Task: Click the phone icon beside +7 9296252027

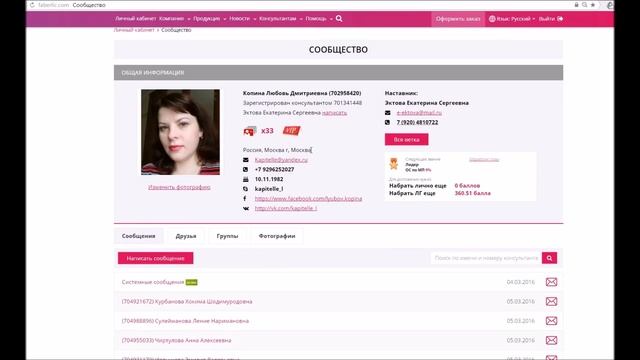Action: click(x=246, y=169)
